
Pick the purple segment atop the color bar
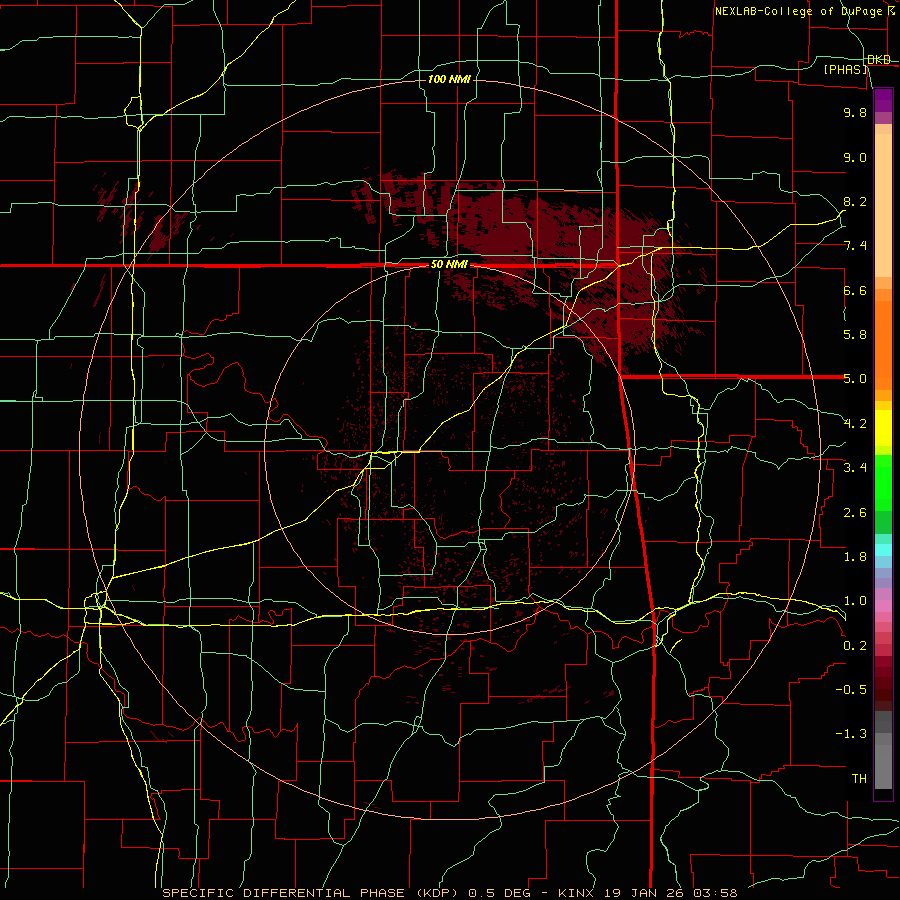(x=883, y=100)
